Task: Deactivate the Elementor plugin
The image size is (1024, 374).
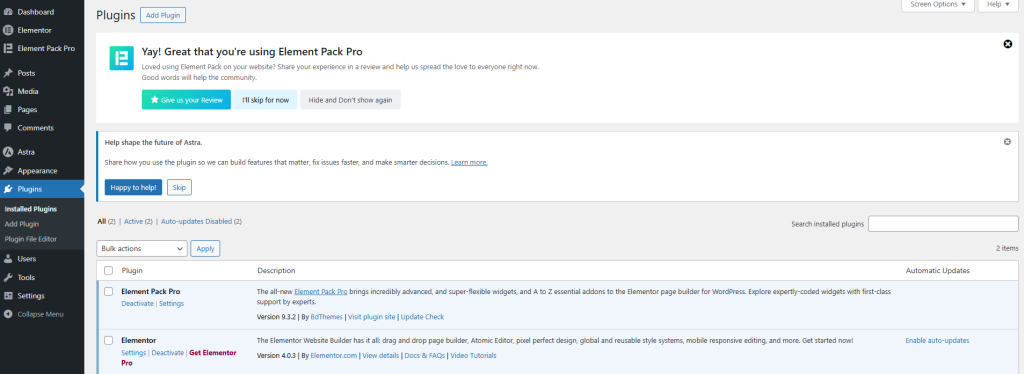Action: click(167, 352)
